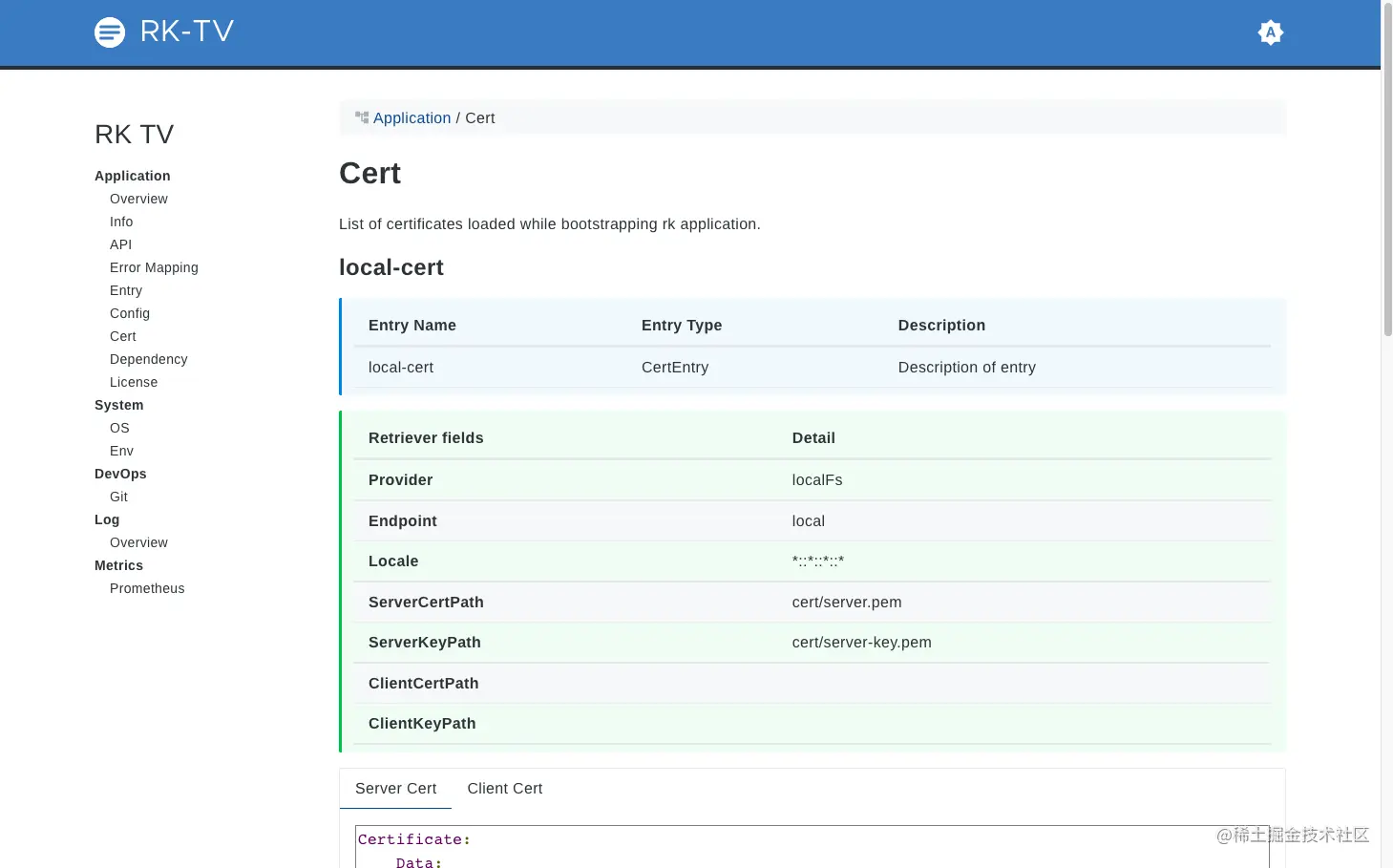Click the Log sidebar heading
This screenshot has height=868, width=1393.
click(x=107, y=519)
